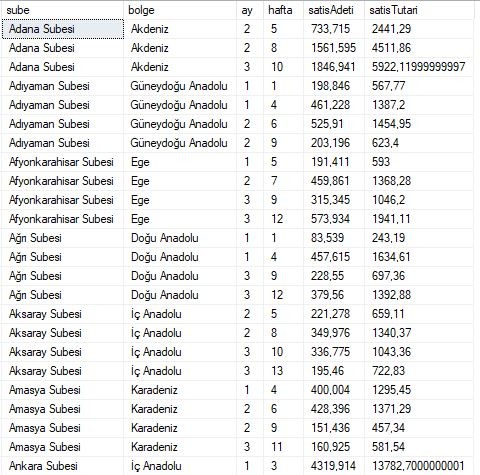Select first Güneydoğu Anadolu cell

tap(180, 86)
